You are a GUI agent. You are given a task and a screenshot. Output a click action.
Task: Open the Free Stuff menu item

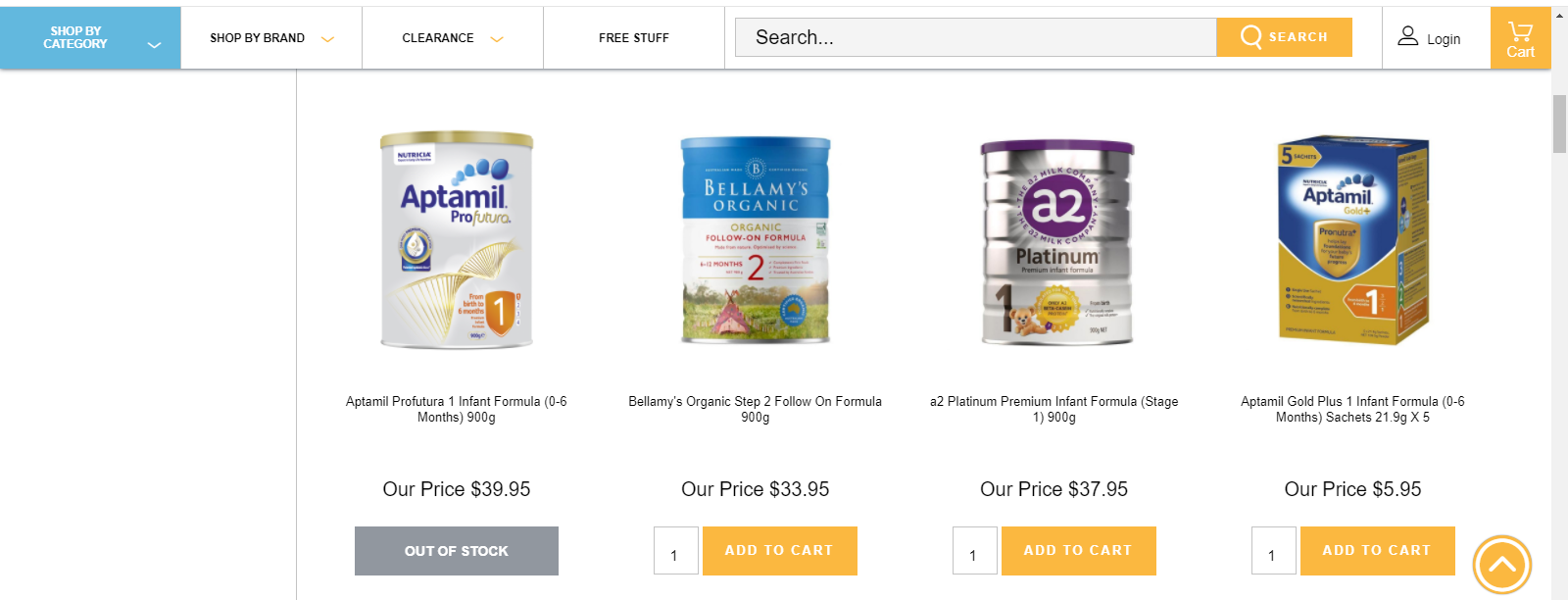click(633, 38)
